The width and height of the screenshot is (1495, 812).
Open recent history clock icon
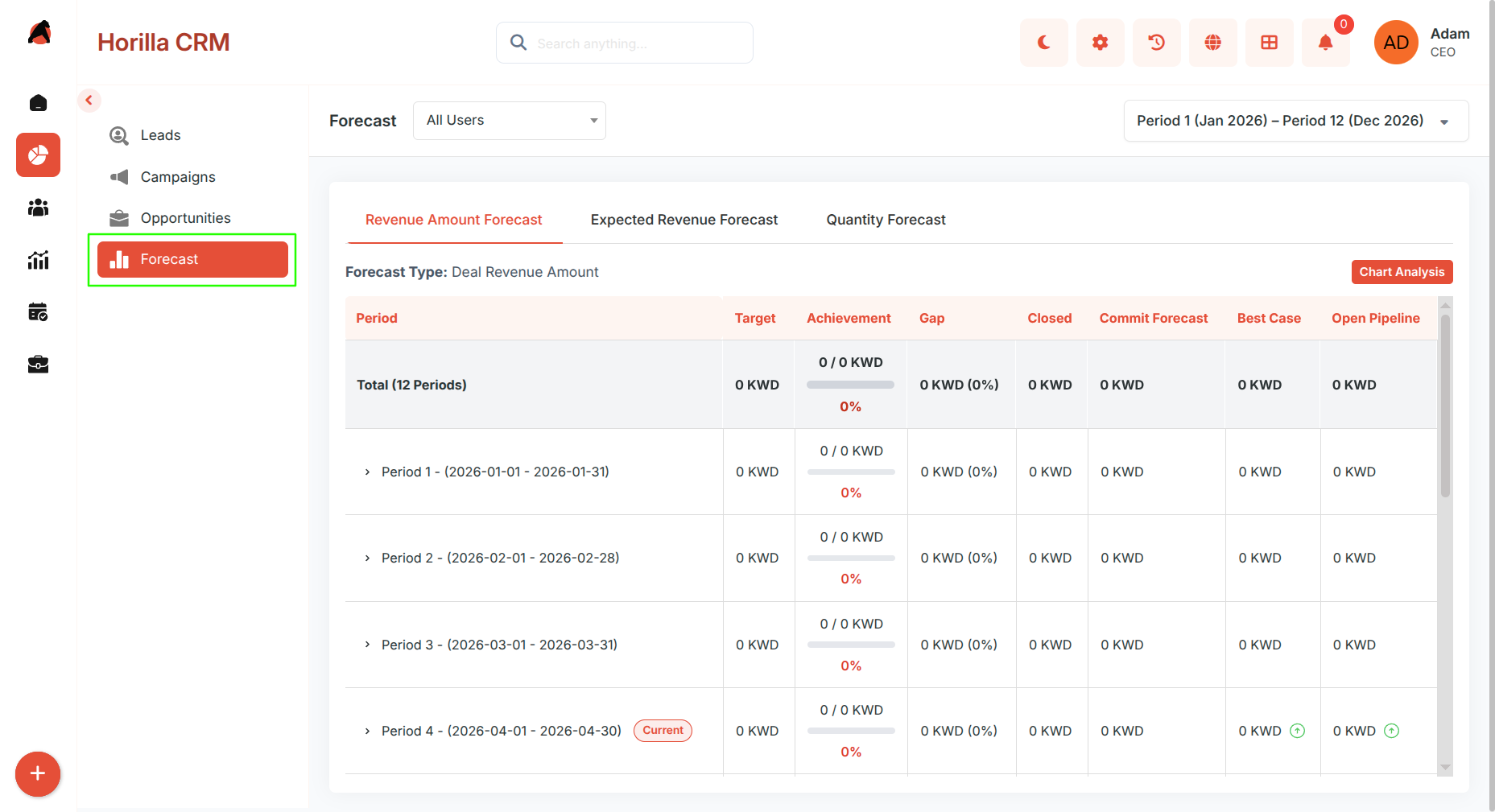[1156, 43]
